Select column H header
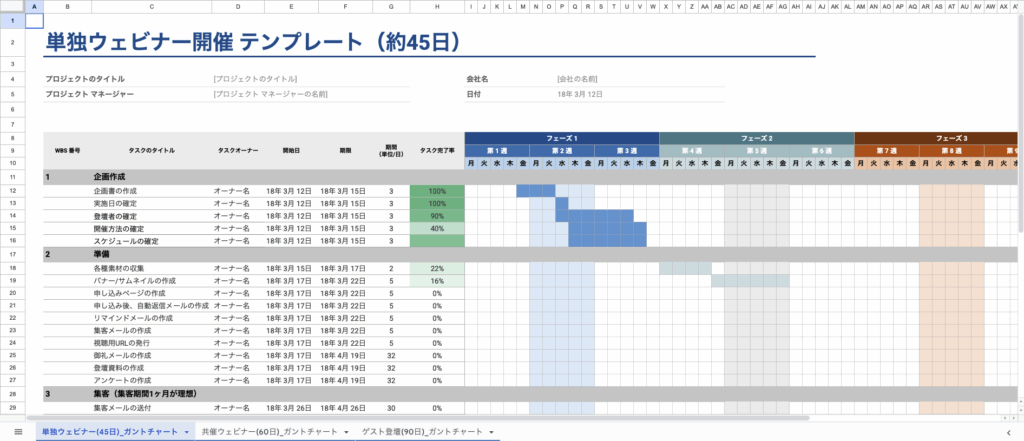The height and width of the screenshot is (441, 1024). pos(438,7)
